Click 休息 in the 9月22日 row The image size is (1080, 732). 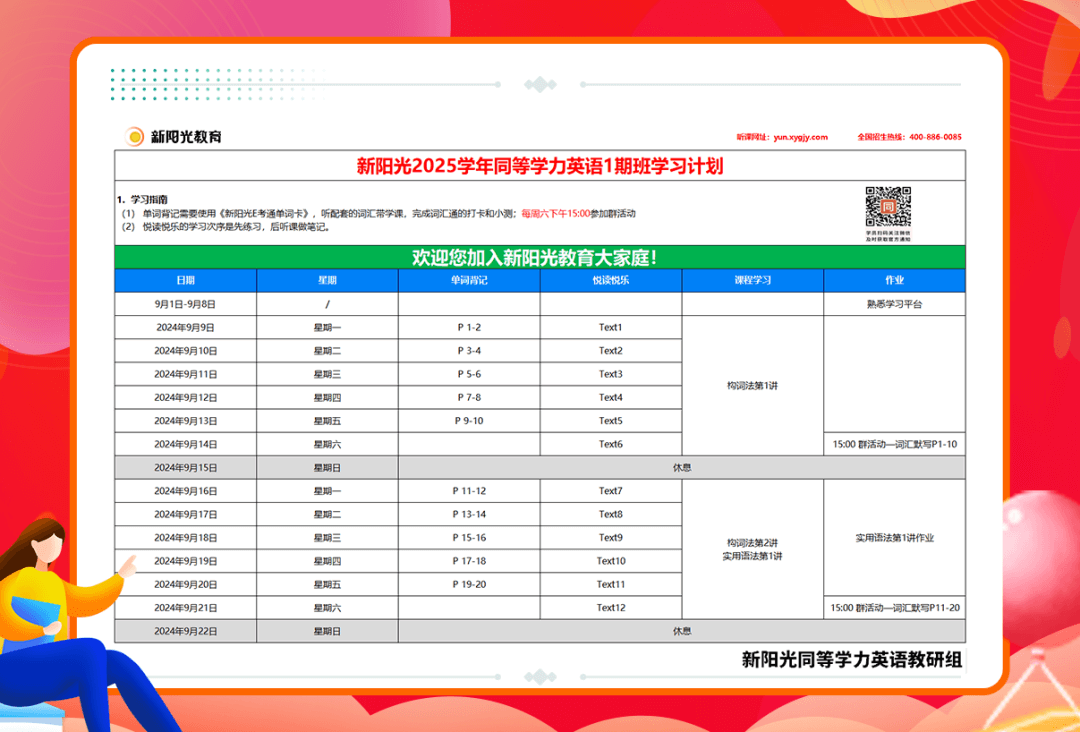(682, 631)
